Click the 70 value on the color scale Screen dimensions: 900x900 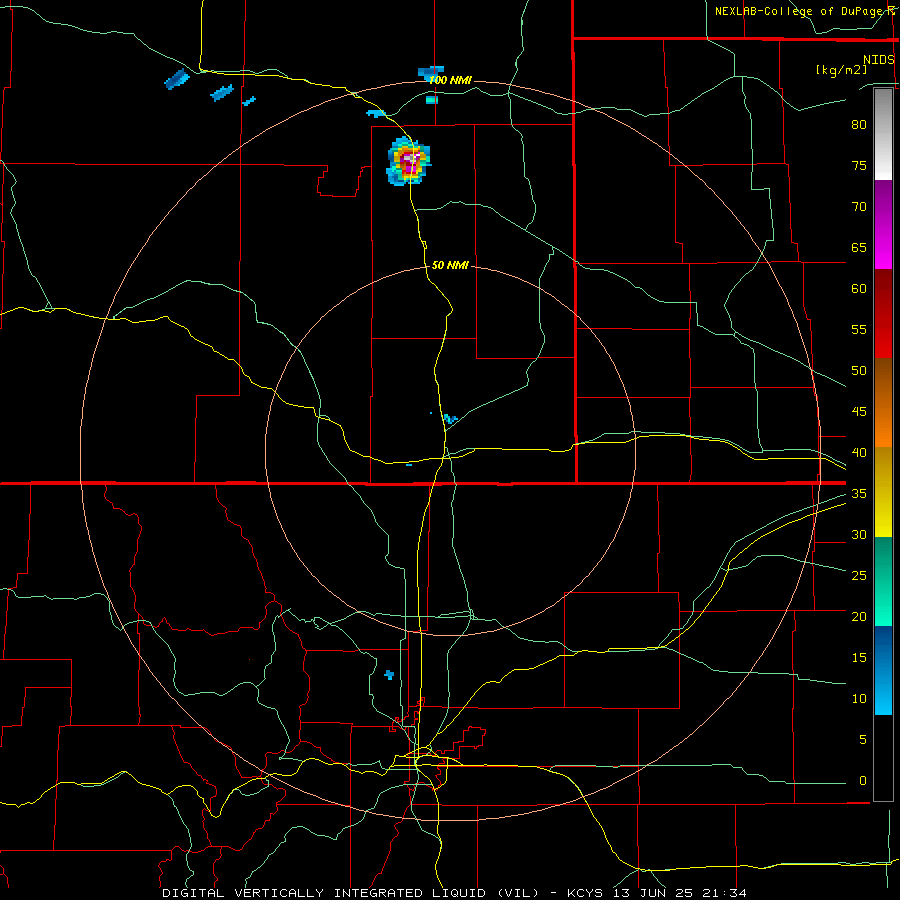(x=859, y=207)
